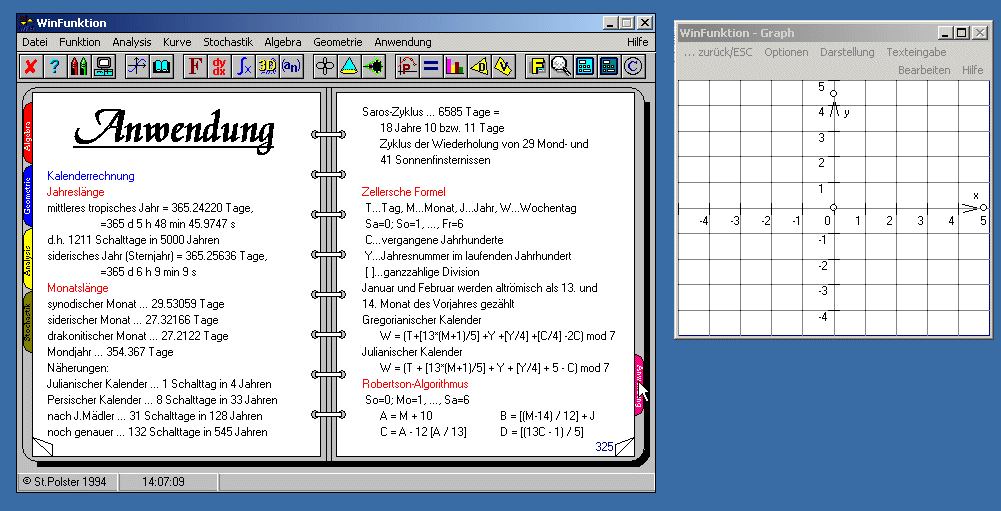Screen dimensions: 1001x511
Task: Click the y-axis end handle circle
Action: point(833,94)
